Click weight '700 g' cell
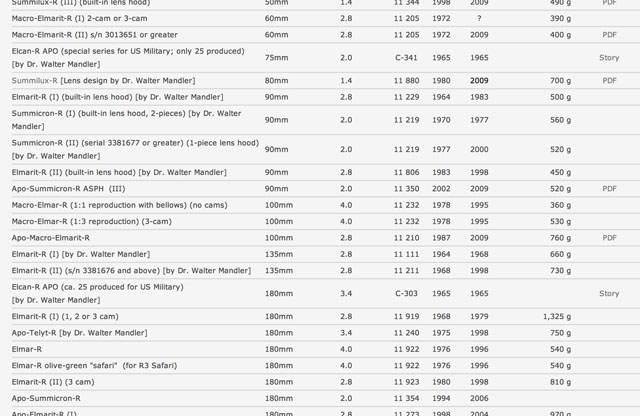 click(x=560, y=80)
